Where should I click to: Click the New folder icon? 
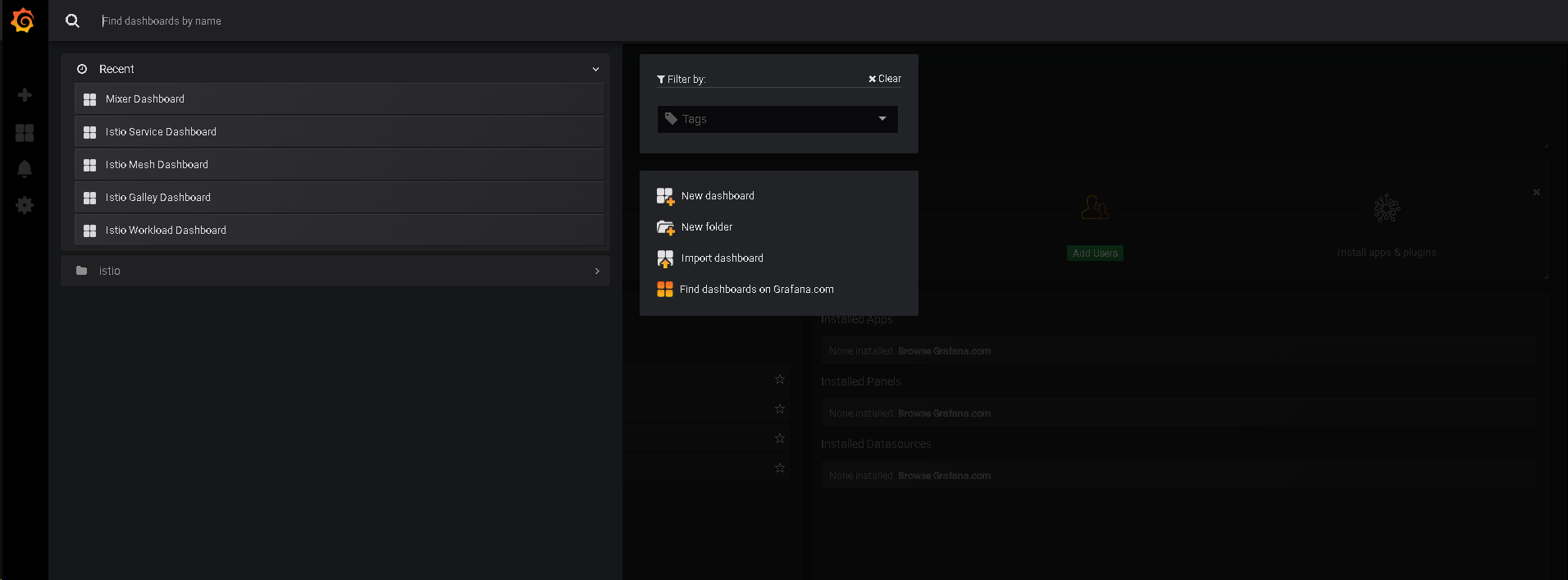tap(665, 227)
